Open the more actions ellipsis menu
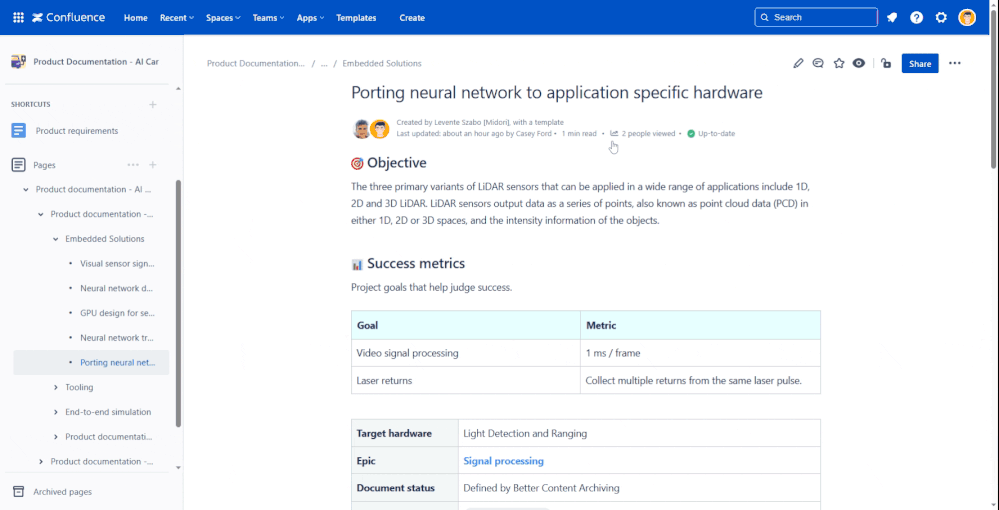The width and height of the screenshot is (999, 510). tap(954, 63)
